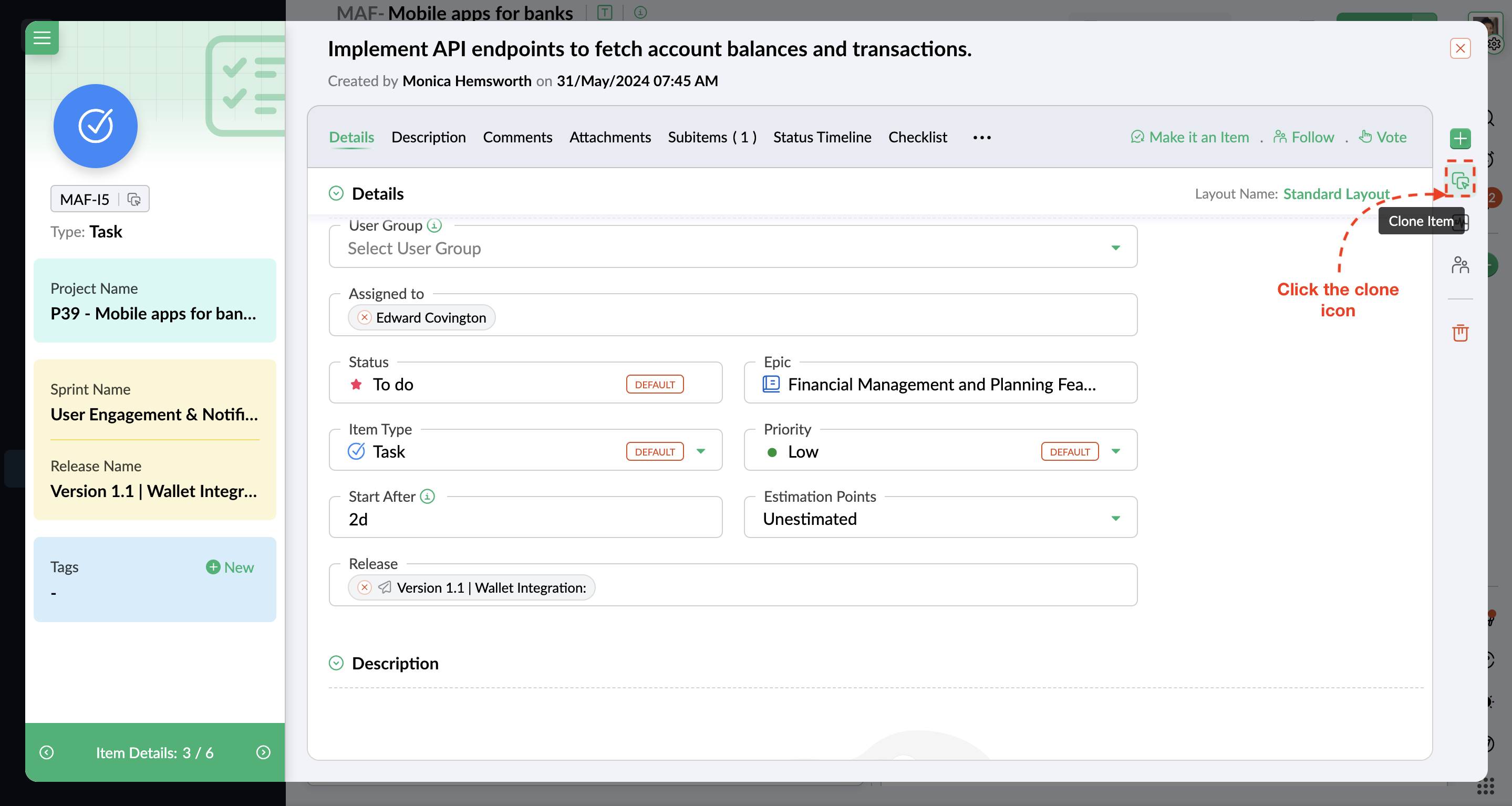The width and height of the screenshot is (1512, 806).
Task: Switch to the Details tab
Action: 351,137
